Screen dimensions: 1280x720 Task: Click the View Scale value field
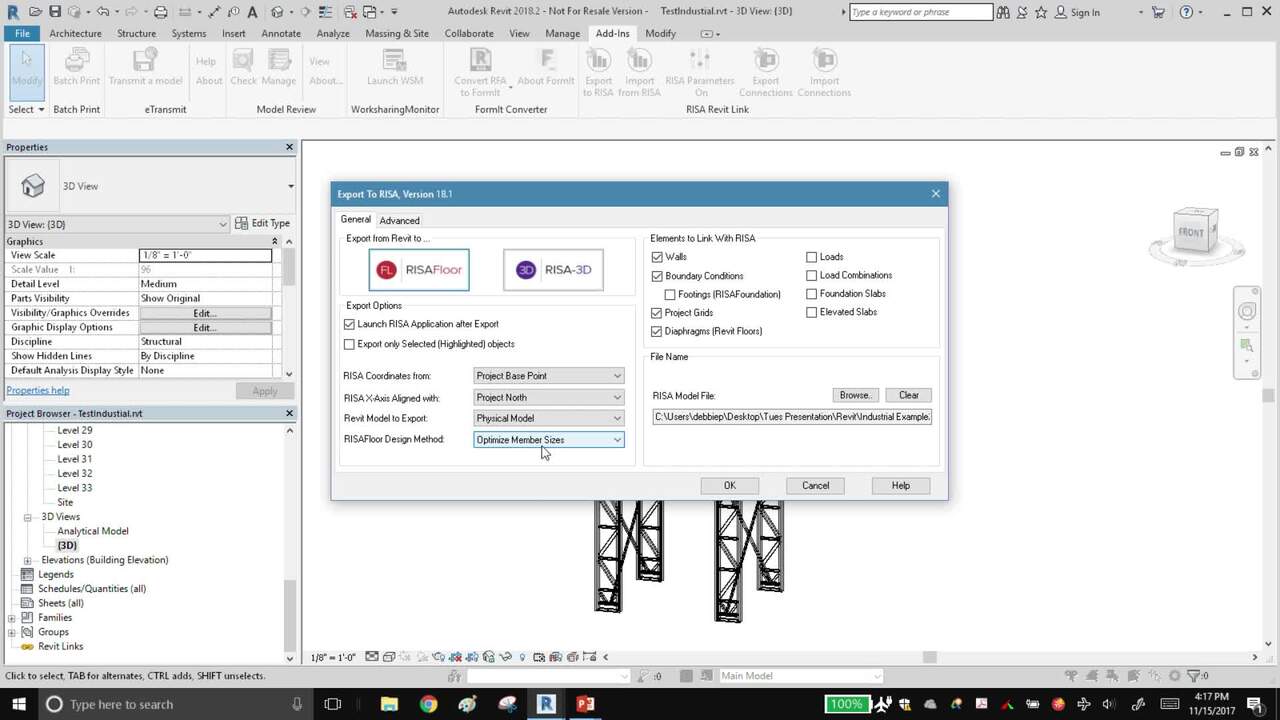[205, 255]
